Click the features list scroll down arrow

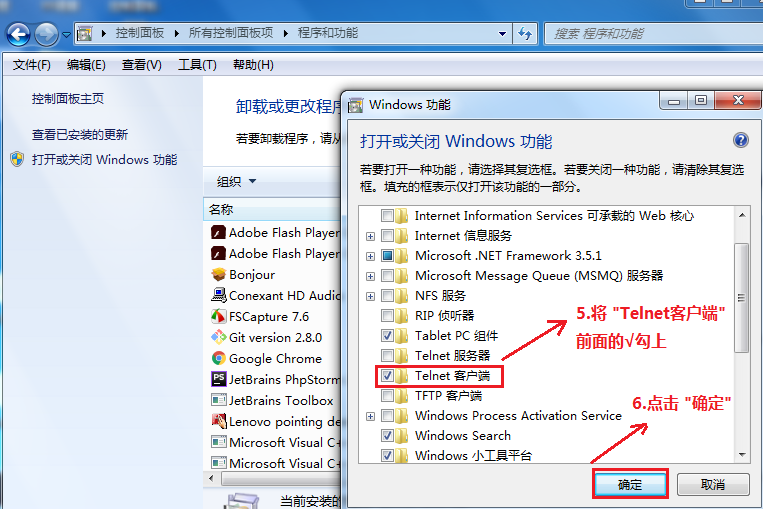tap(742, 454)
